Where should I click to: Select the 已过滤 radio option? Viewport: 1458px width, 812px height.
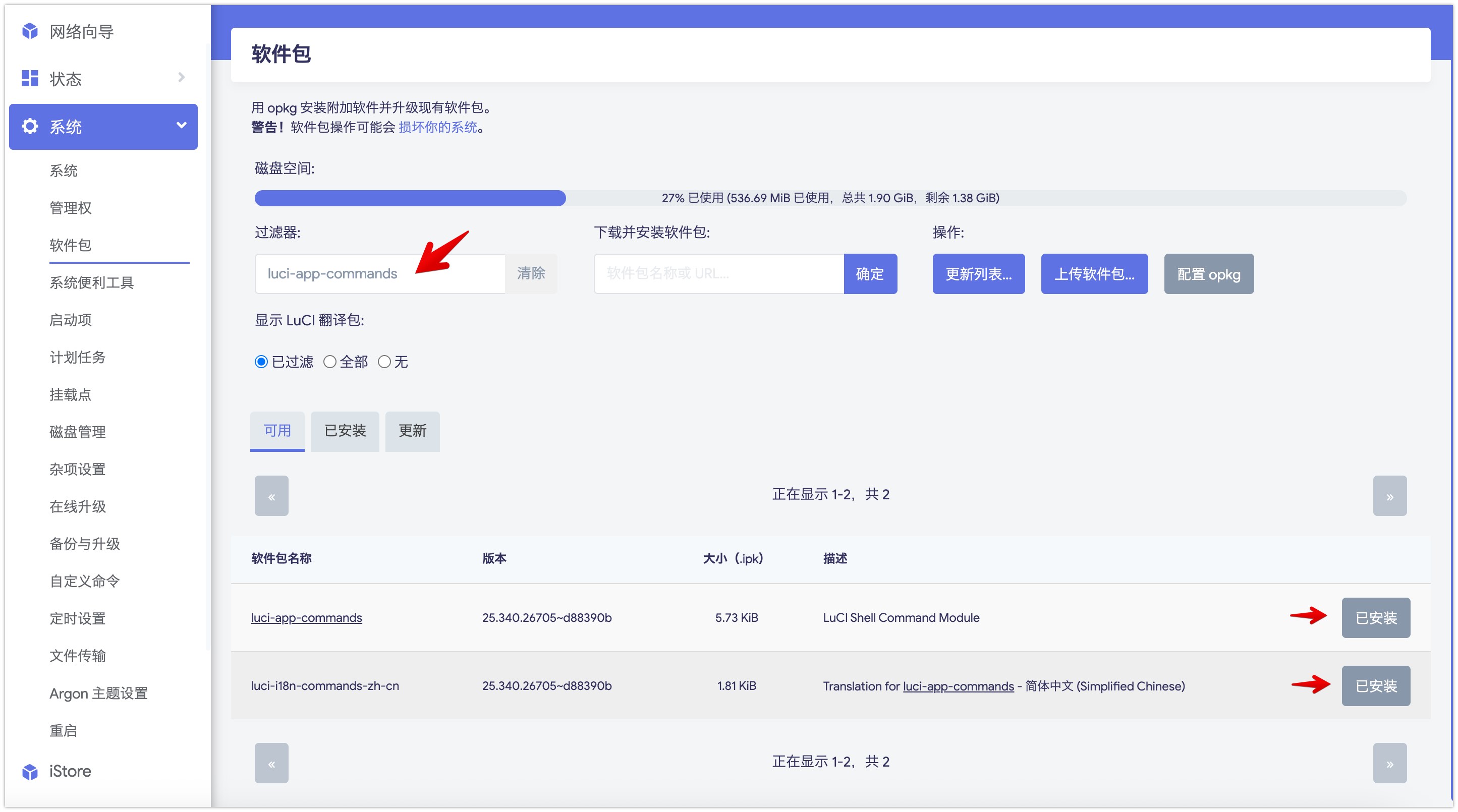[x=261, y=362]
